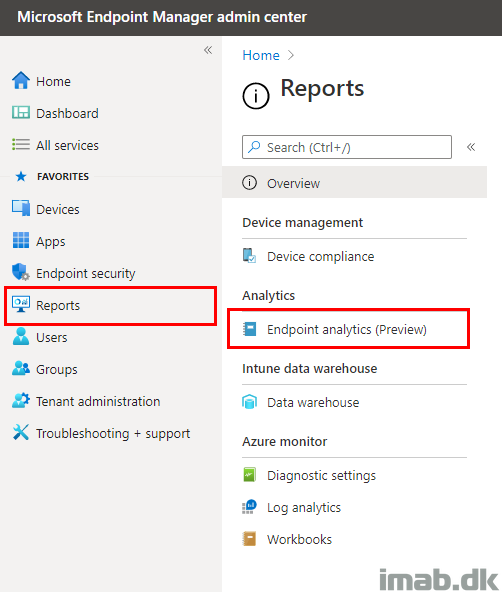
Task: Open the Dashboard icon in sidebar
Action: point(21,113)
